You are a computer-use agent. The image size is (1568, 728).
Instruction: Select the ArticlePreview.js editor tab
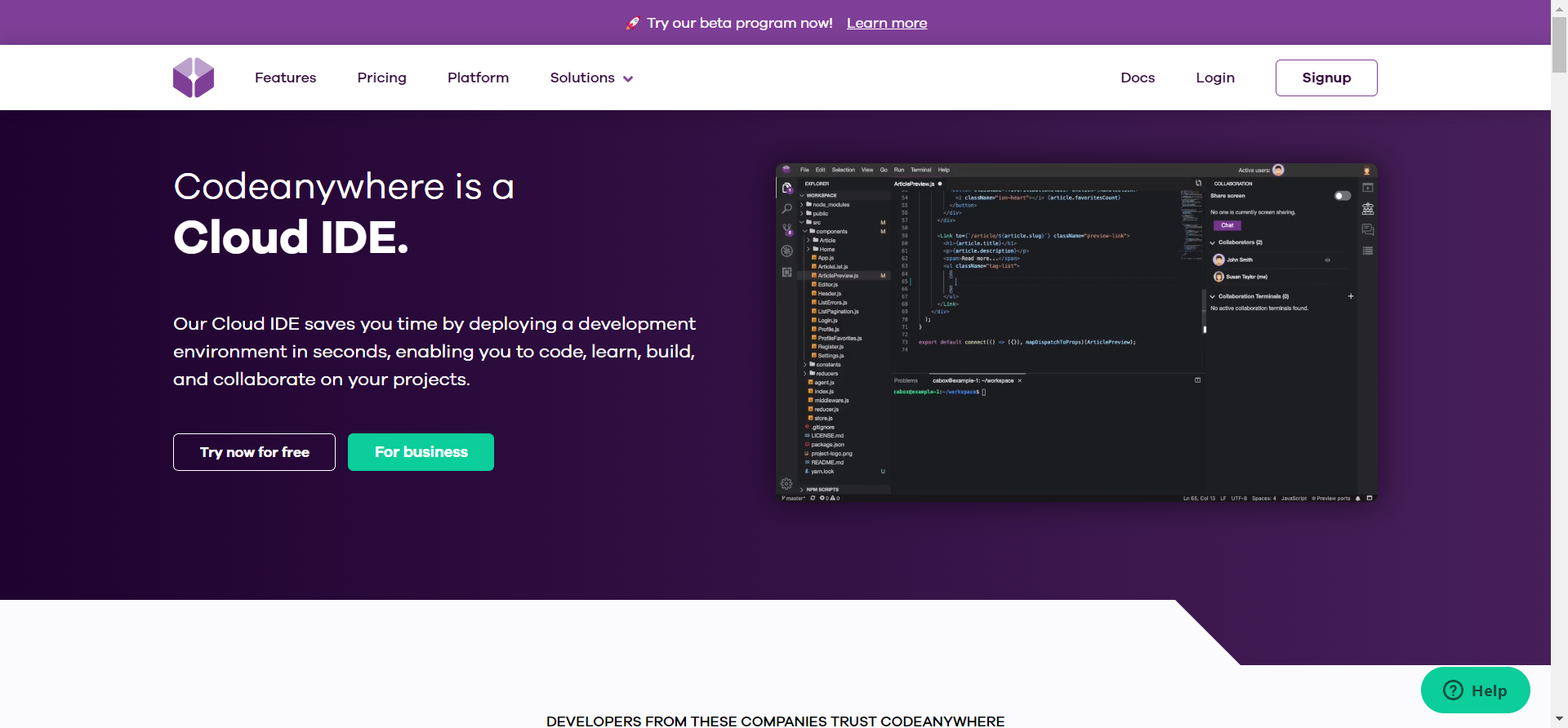[x=918, y=184]
